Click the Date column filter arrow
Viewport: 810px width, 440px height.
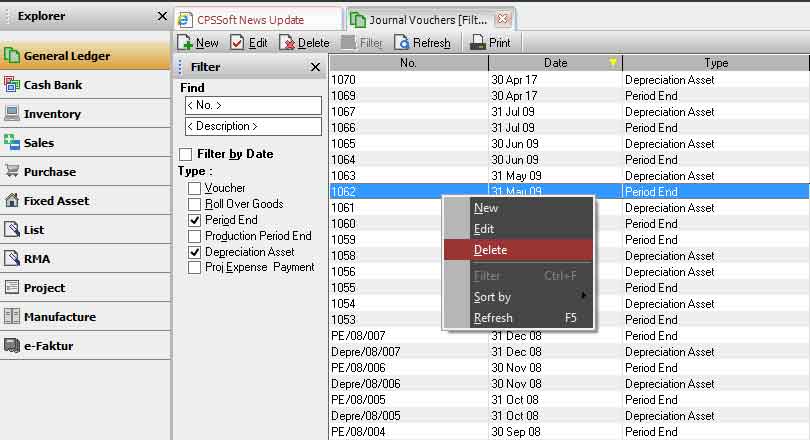612,63
